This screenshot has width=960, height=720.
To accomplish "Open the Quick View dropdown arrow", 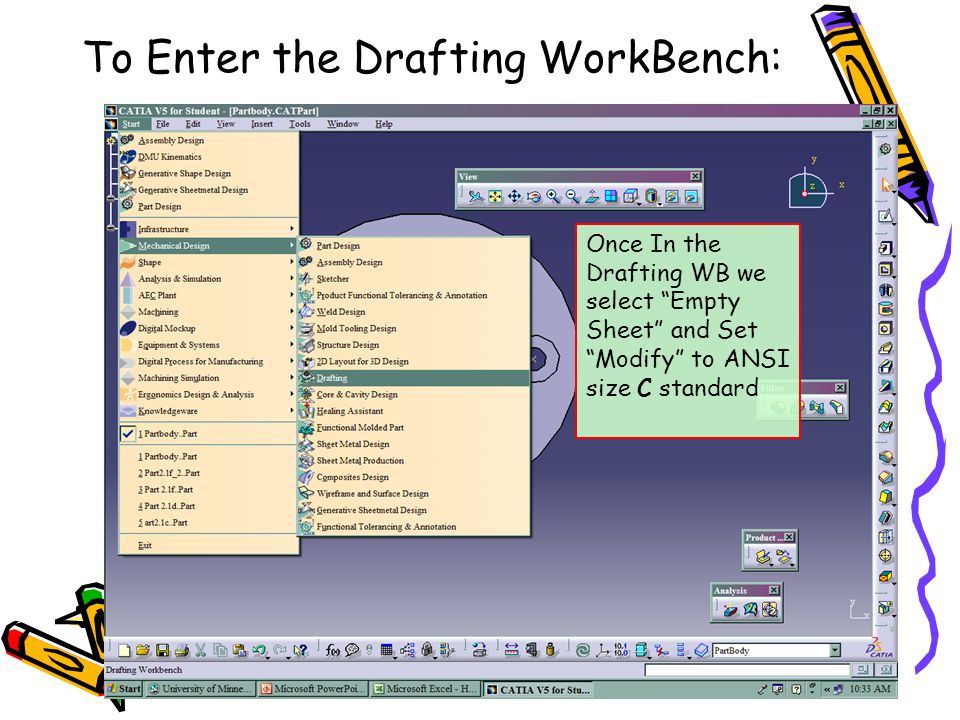I will tap(659, 203).
